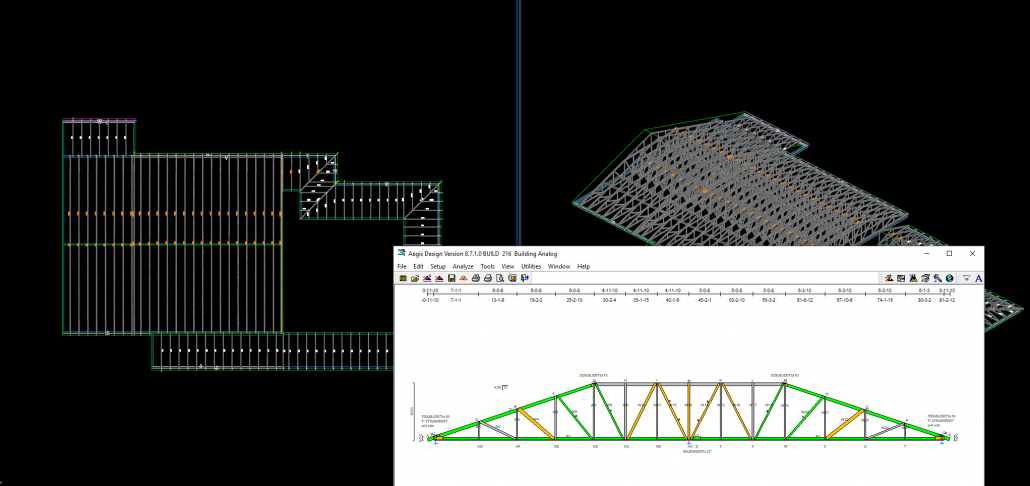The image size is (1030, 486).
Task: Open the Window menu
Action: click(x=558, y=266)
